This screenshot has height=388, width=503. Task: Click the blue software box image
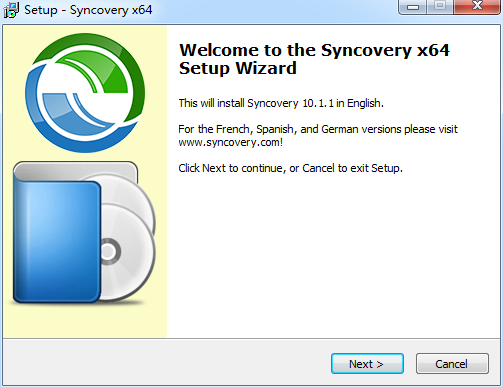(x=57, y=241)
